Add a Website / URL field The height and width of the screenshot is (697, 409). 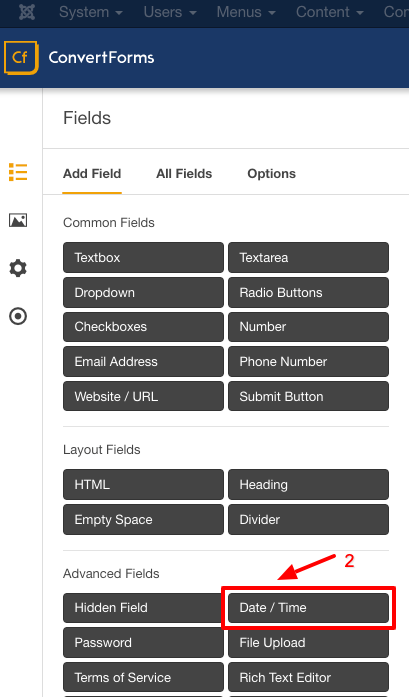(143, 396)
